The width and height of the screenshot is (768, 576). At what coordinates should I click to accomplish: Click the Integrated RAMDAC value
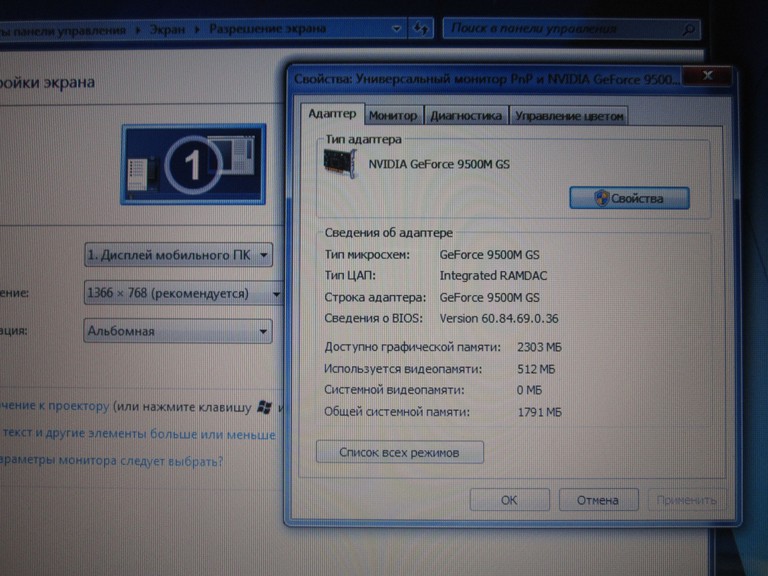point(493,276)
